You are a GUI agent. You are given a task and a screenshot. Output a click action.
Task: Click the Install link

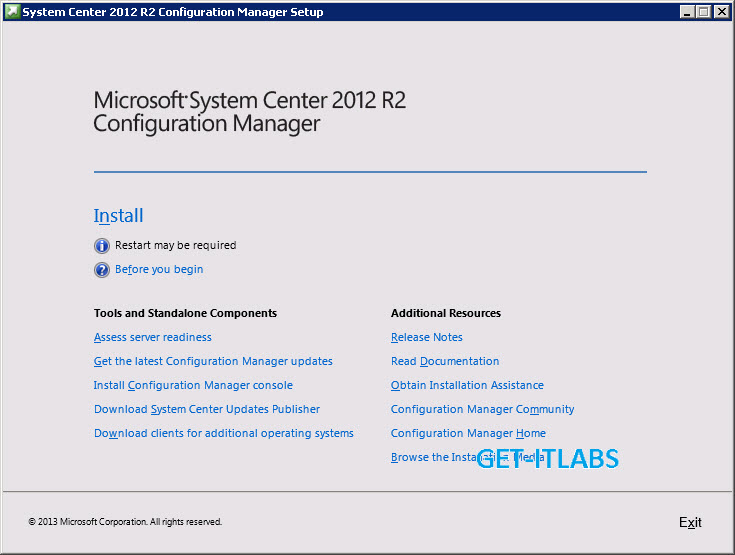[118, 216]
